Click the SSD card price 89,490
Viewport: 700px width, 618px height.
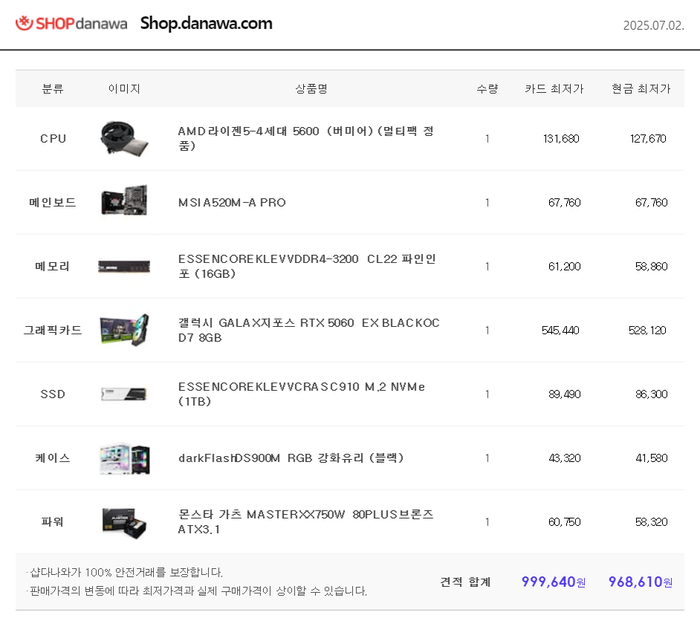coord(564,394)
